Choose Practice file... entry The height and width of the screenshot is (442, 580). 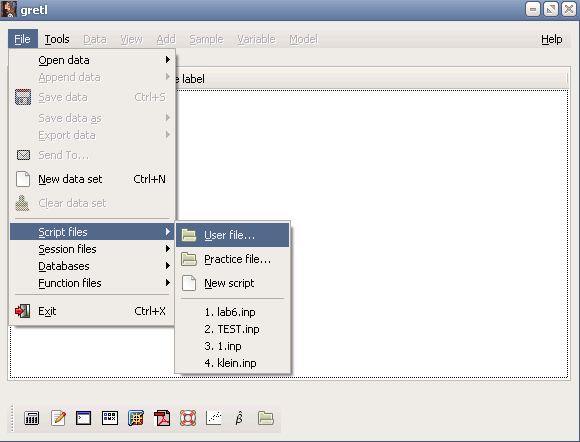click(x=232, y=259)
